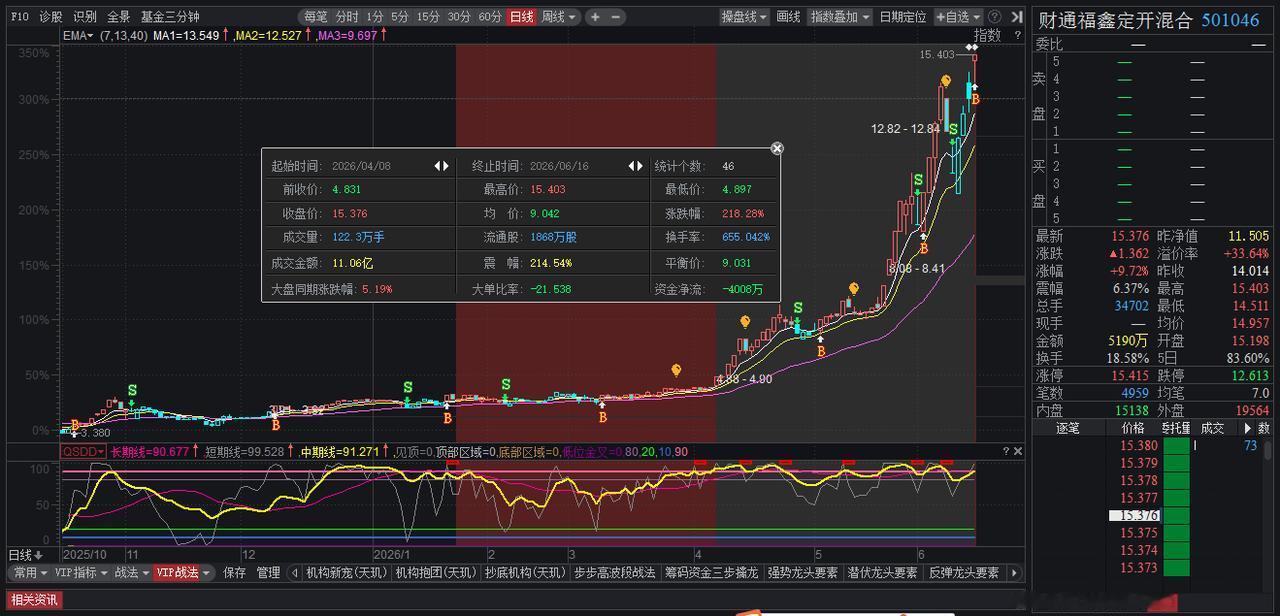1280x616 pixels.
Task: Select the 潜伏龙头要素 tab
Action: click(x=883, y=573)
